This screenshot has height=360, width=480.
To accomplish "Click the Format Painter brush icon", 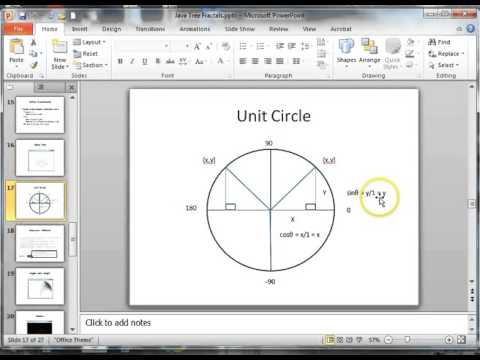I will (x=34, y=65).
